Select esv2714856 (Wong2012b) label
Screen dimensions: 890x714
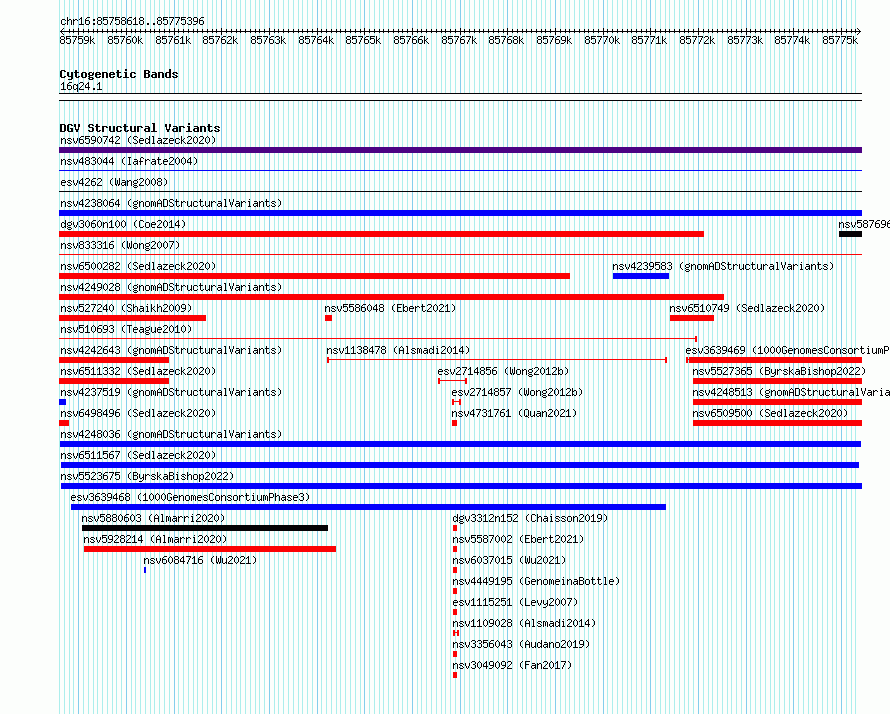(x=503, y=371)
